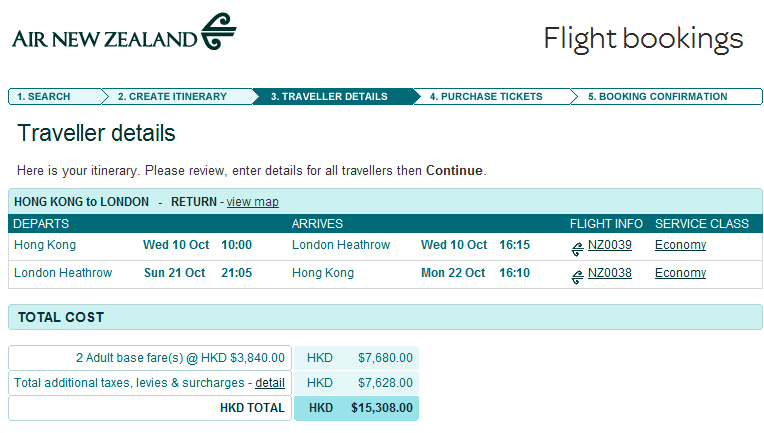The image size is (764, 433).
Task: Go back to Create Itinerary step
Action: coord(172,97)
